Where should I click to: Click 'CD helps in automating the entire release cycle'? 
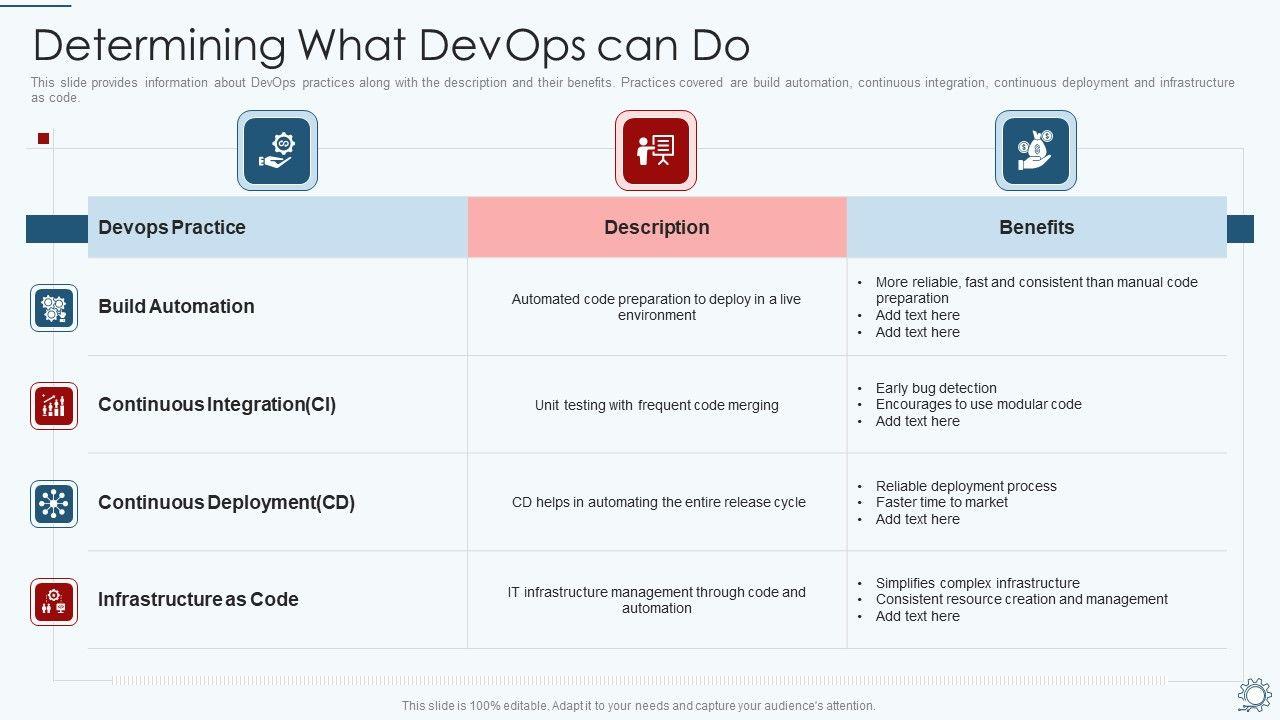(x=659, y=502)
